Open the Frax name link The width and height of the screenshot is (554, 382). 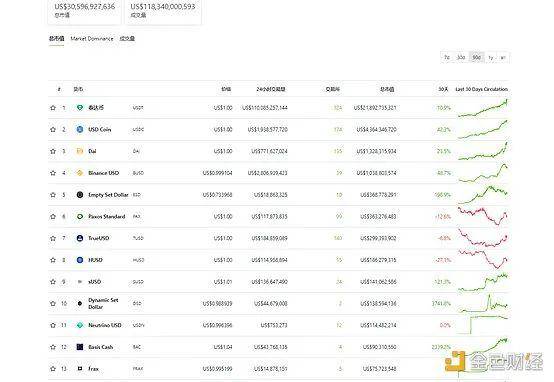tap(94, 369)
